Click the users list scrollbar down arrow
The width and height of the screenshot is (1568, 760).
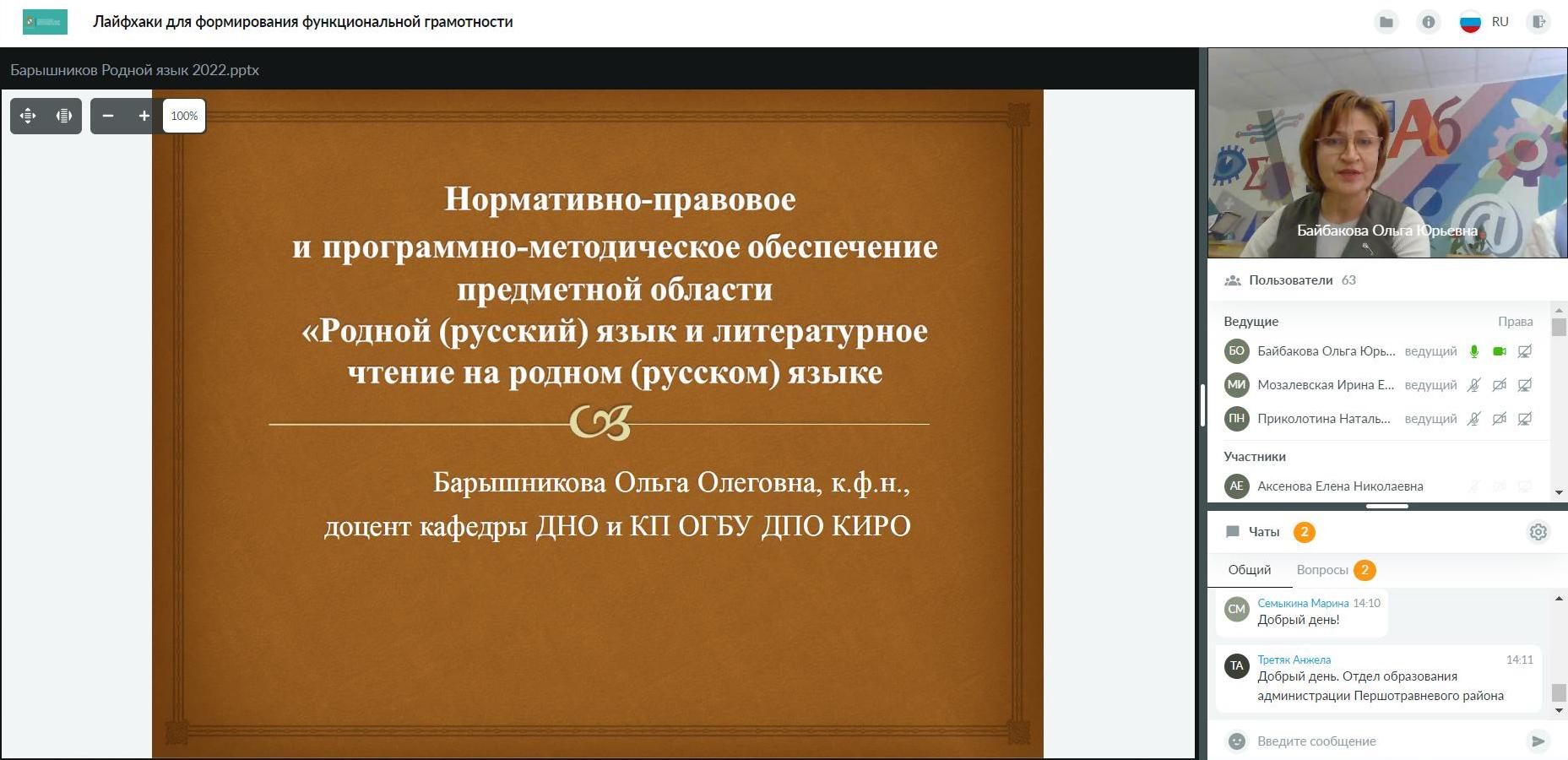click(x=1559, y=492)
